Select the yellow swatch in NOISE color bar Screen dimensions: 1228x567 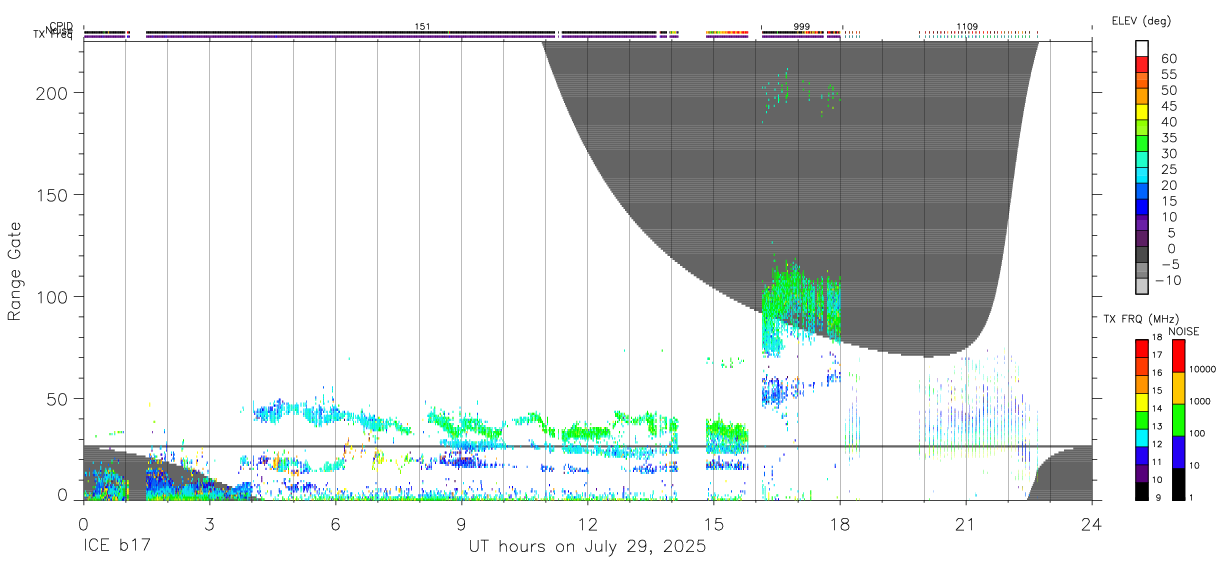[x=1178, y=388]
